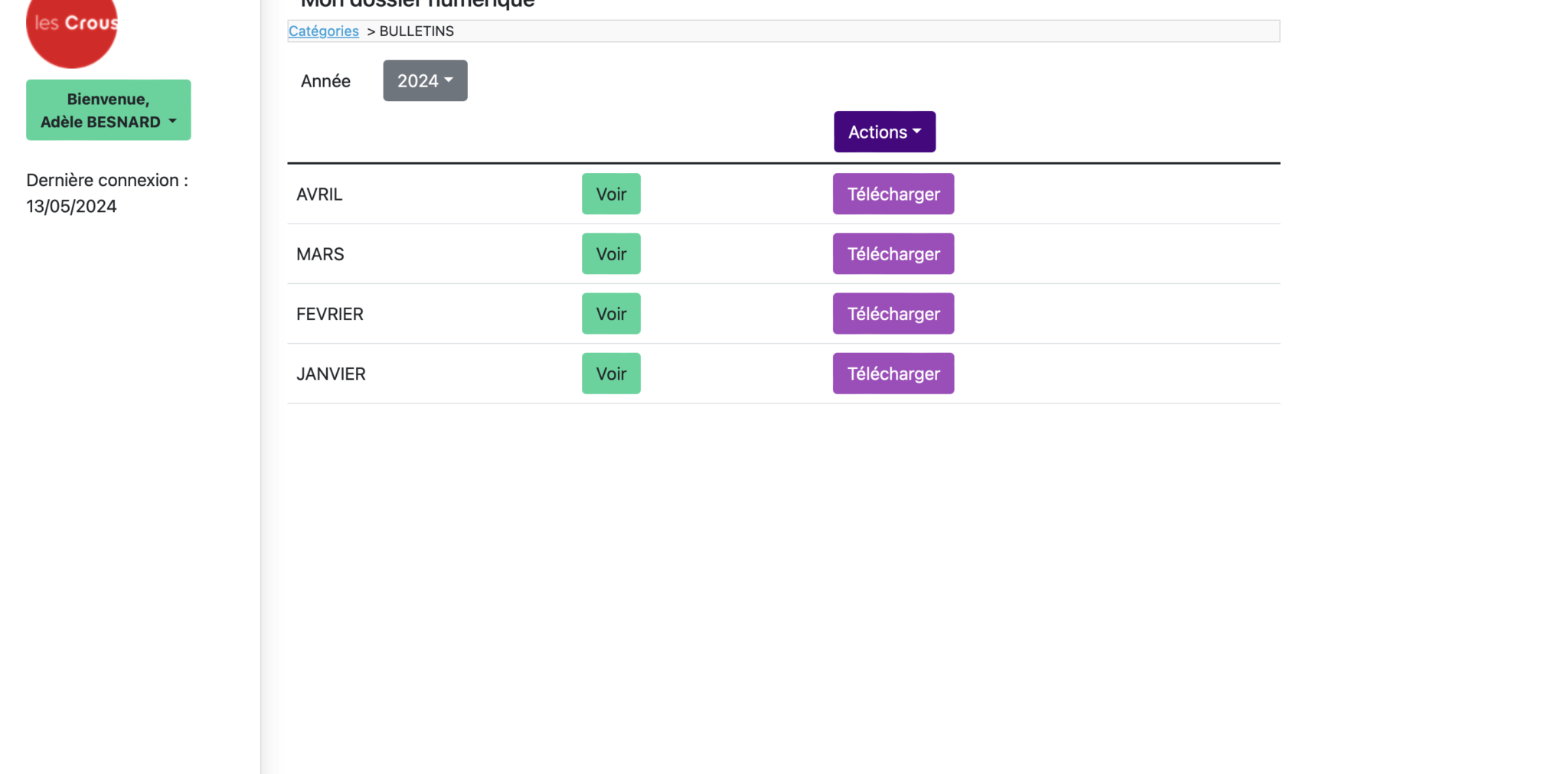1568x774 pixels.
Task: Click the les Crous logo
Action: point(71,28)
